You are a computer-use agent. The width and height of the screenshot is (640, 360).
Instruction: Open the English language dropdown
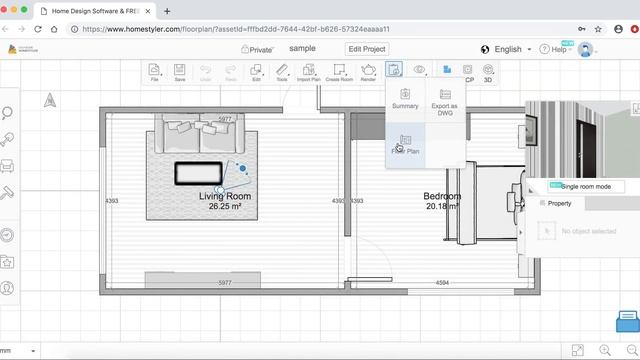click(x=506, y=49)
